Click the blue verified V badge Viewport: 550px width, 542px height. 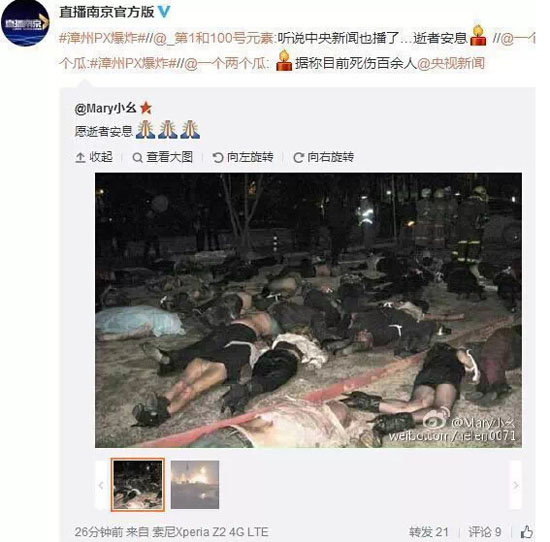(x=163, y=12)
